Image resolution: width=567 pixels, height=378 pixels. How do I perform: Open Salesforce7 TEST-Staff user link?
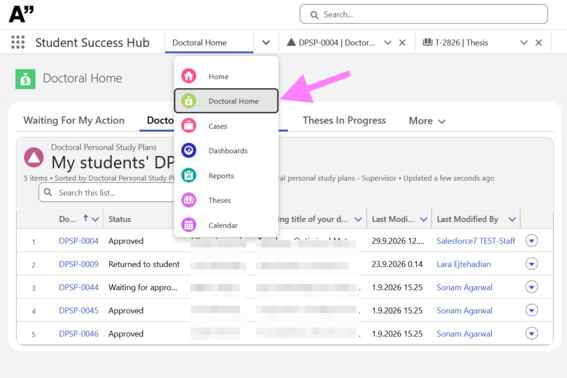click(x=476, y=241)
